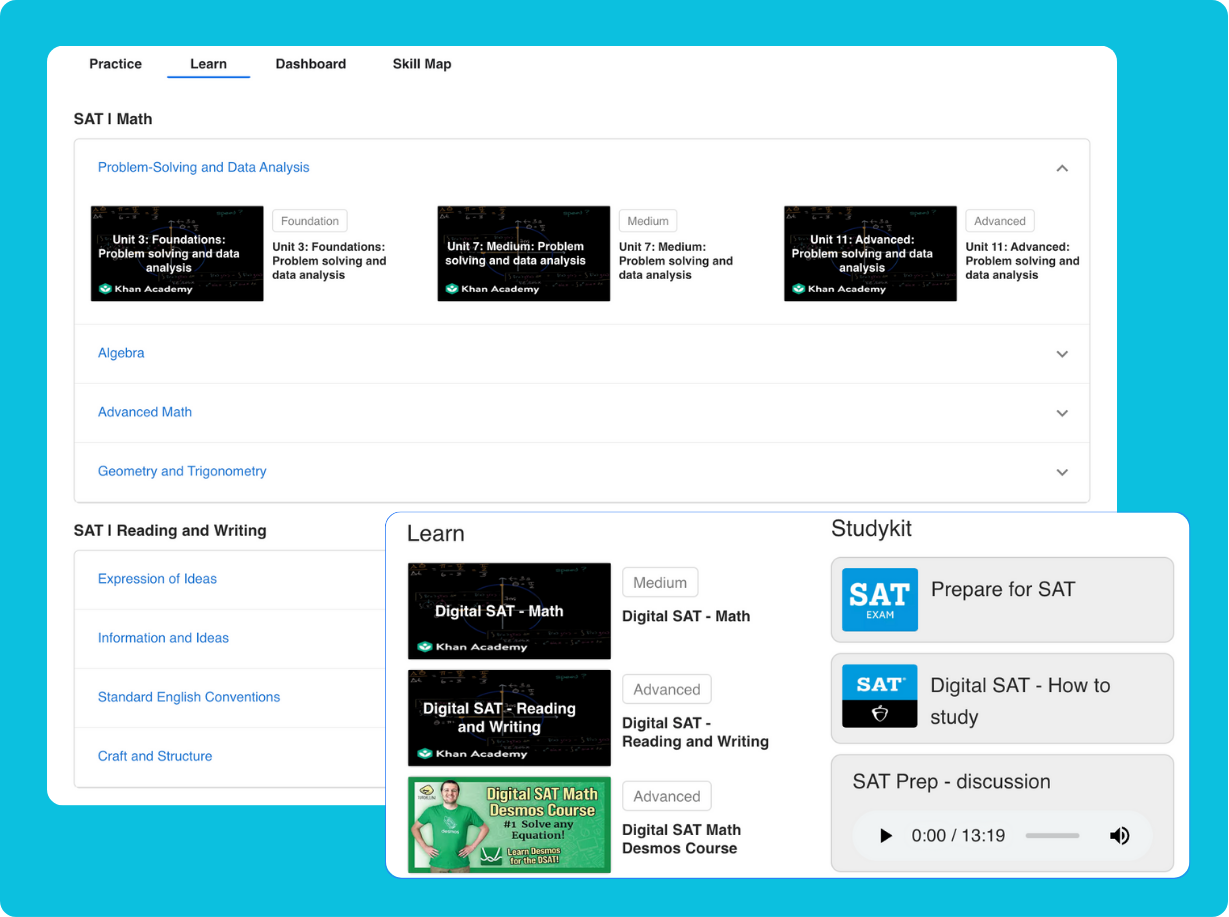Open Standard English Conventions link
Viewport: 1229px width, 917px height.
pyautogui.click(x=189, y=697)
